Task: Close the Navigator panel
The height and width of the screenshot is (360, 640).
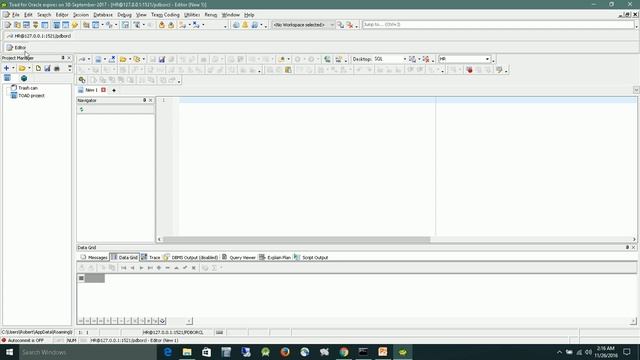Action: click(x=151, y=100)
